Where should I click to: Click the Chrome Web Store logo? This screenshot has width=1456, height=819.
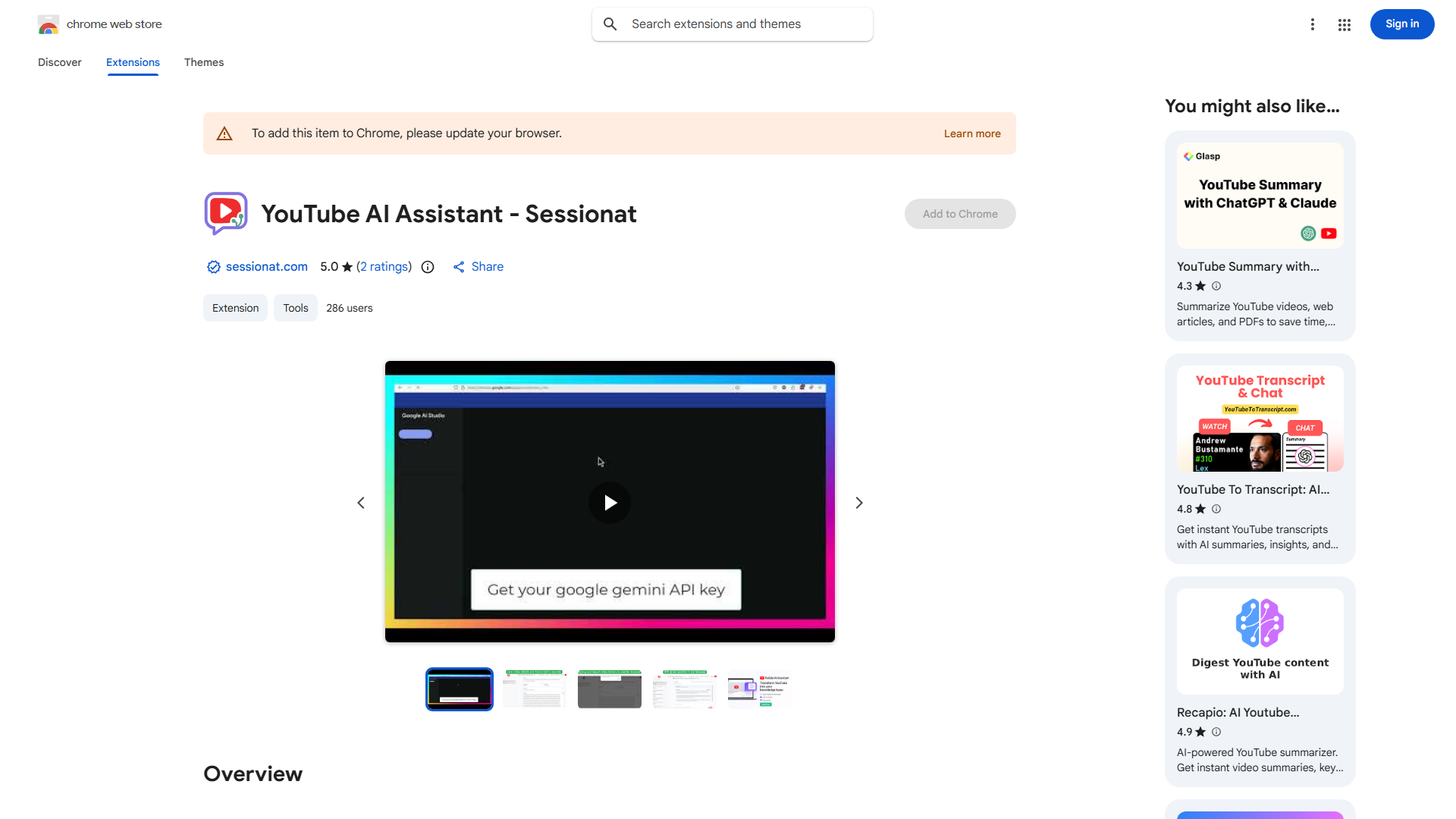(x=49, y=24)
